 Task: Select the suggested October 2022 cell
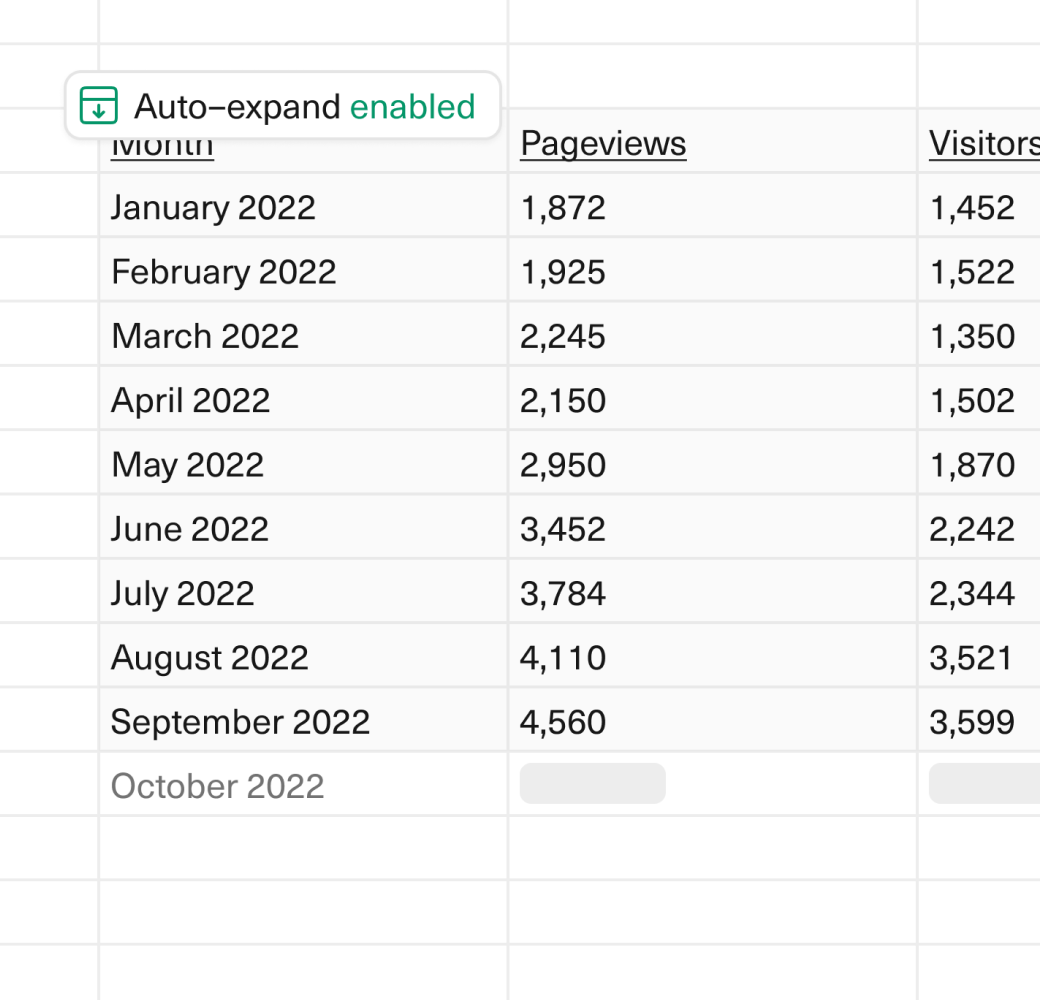click(217, 786)
